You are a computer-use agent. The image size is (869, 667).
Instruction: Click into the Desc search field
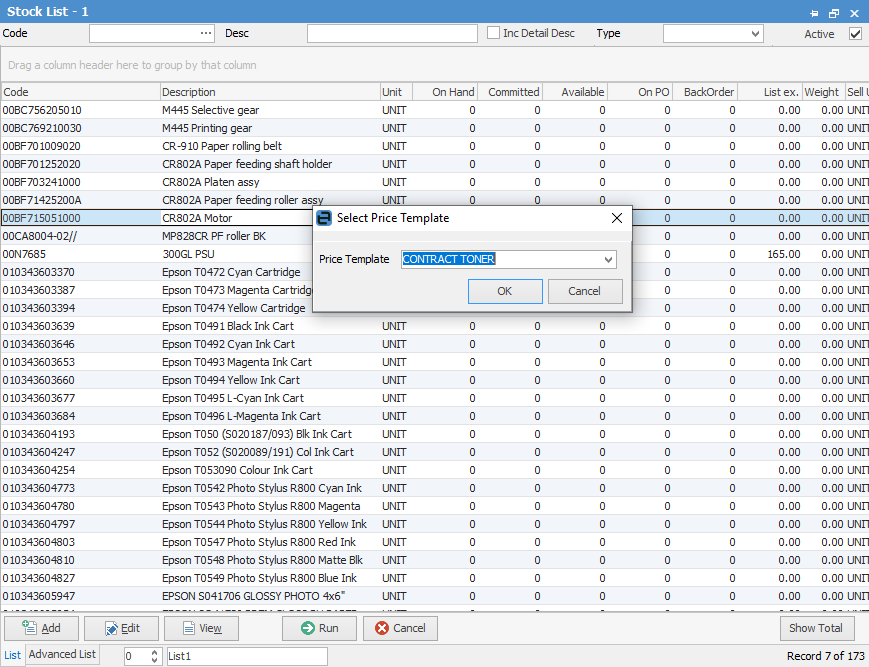(392, 34)
